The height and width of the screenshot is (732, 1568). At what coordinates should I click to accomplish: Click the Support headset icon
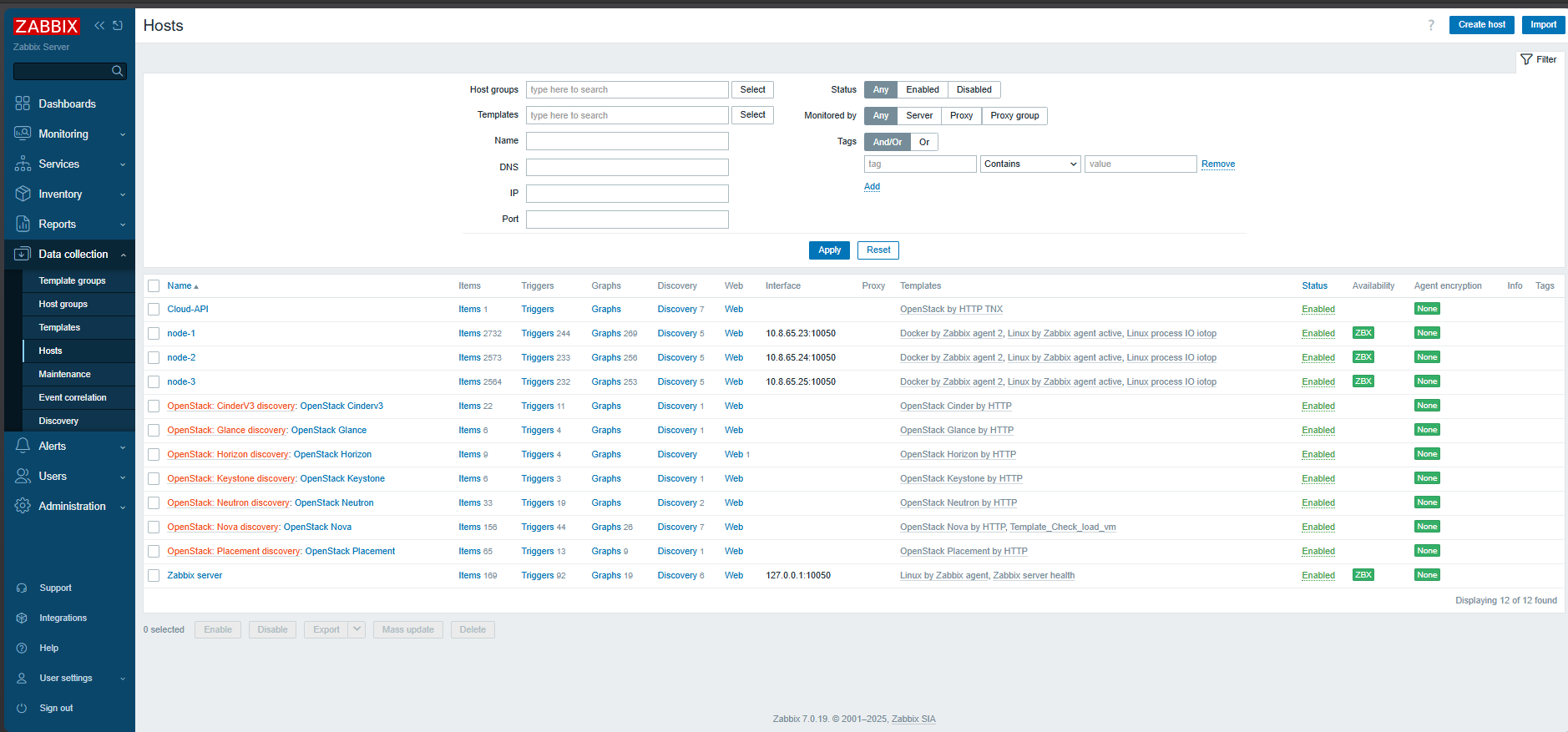tap(22, 588)
